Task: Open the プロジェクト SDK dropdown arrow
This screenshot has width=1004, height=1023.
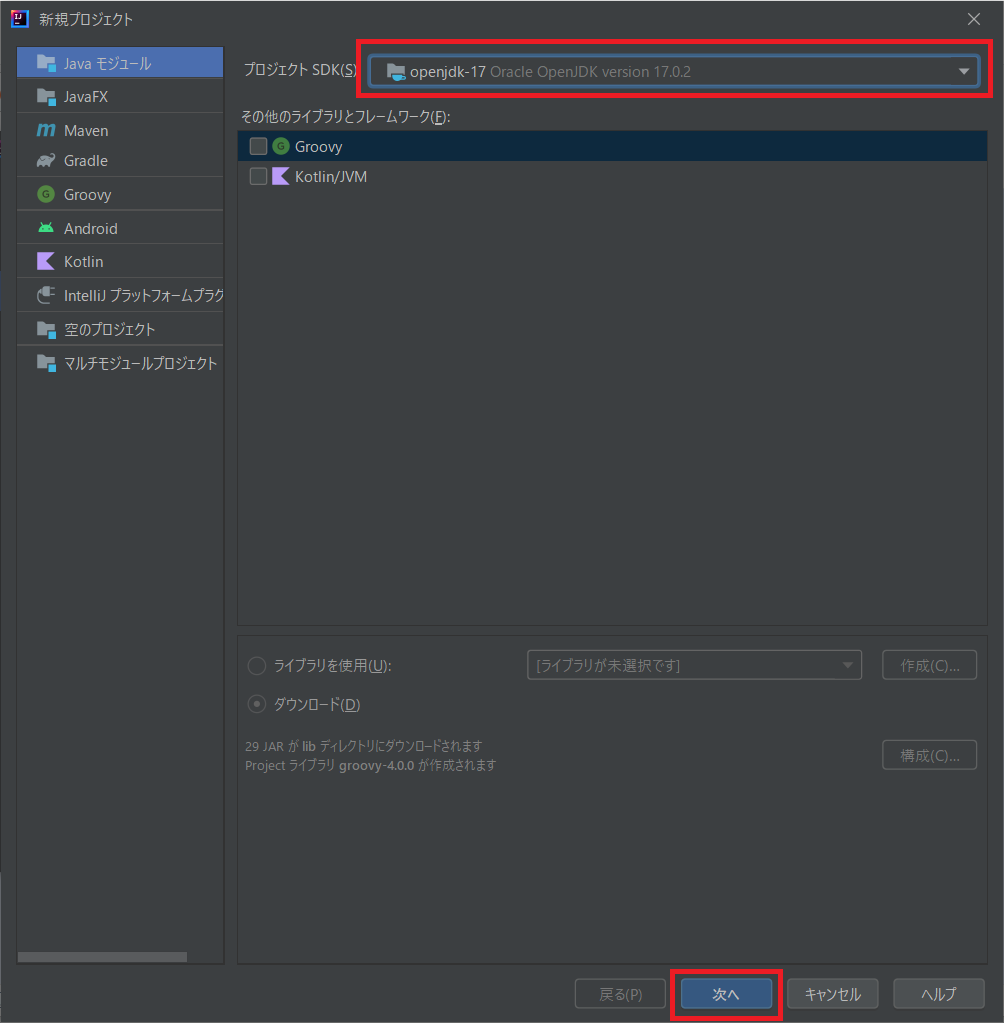Action: point(964,72)
